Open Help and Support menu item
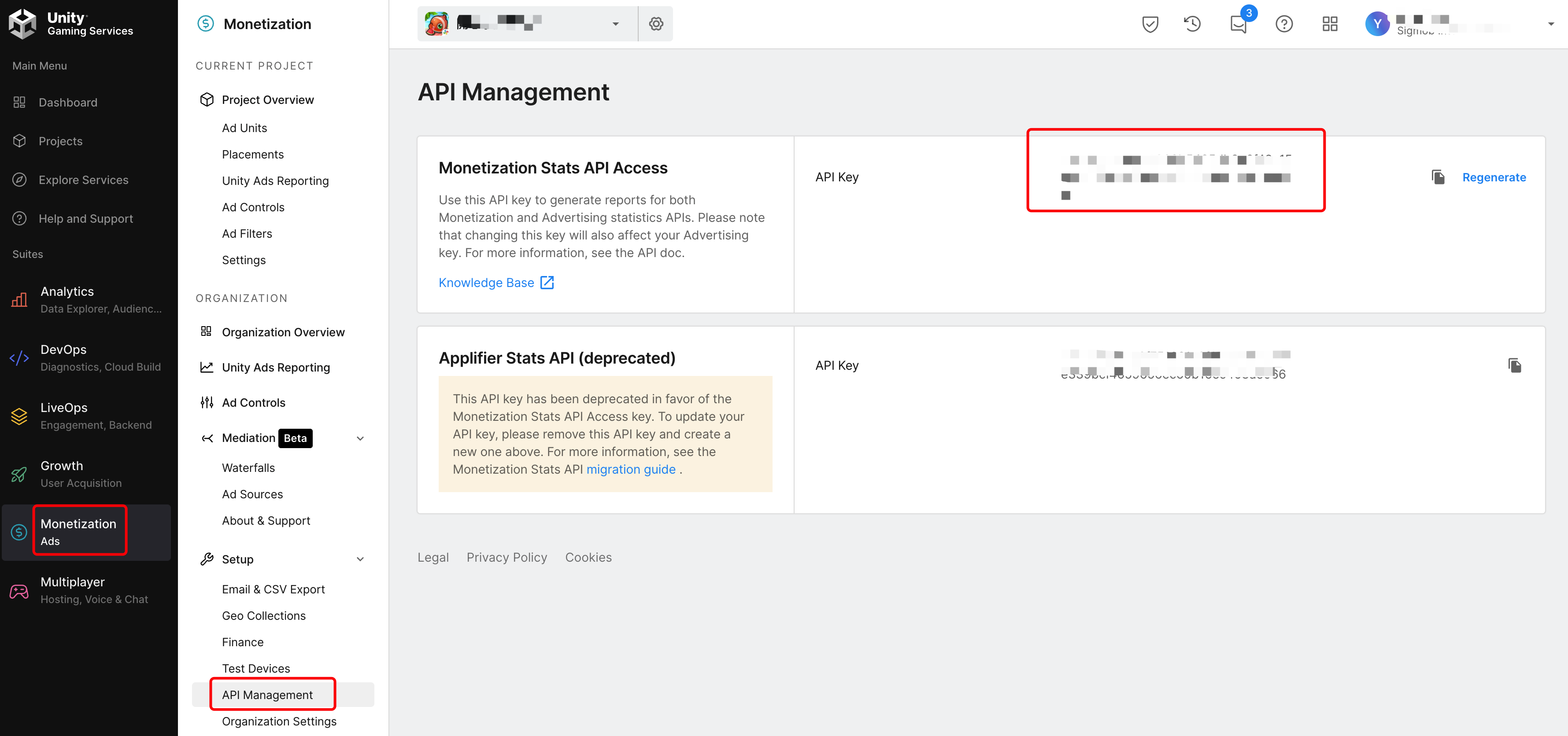Viewport: 1568px width, 736px height. point(86,218)
